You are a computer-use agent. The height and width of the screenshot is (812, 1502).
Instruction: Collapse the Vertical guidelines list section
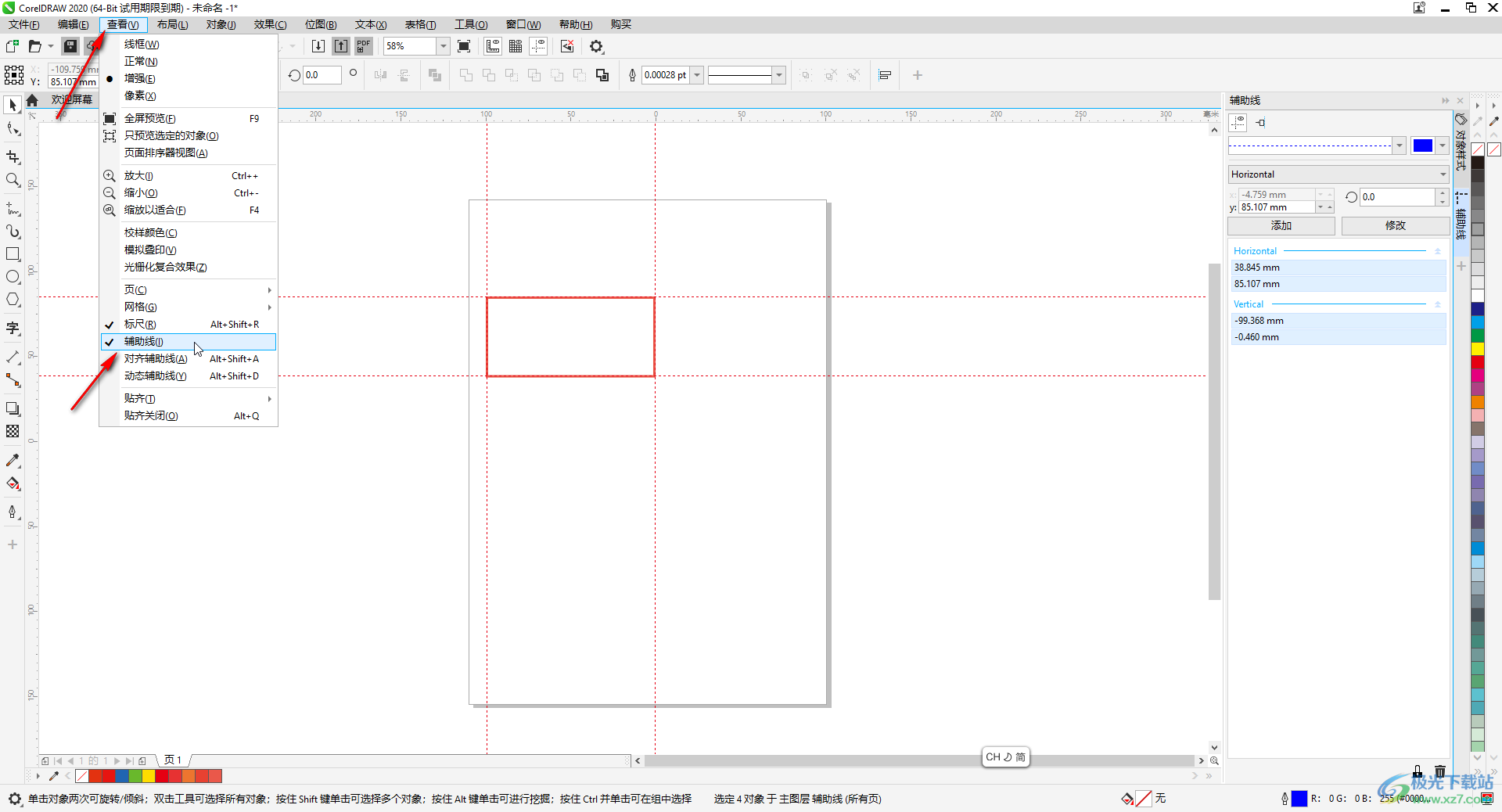click(1437, 304)
